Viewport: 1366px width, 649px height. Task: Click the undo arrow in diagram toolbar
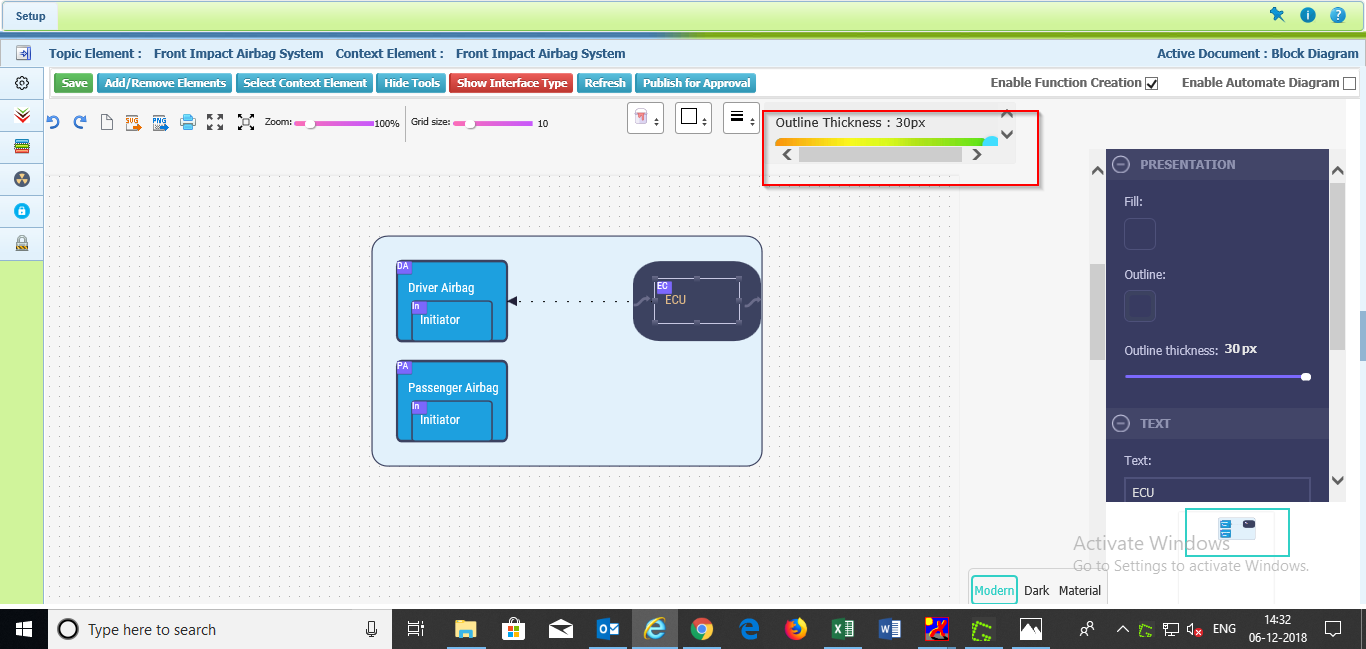click(x=53, y=122)
